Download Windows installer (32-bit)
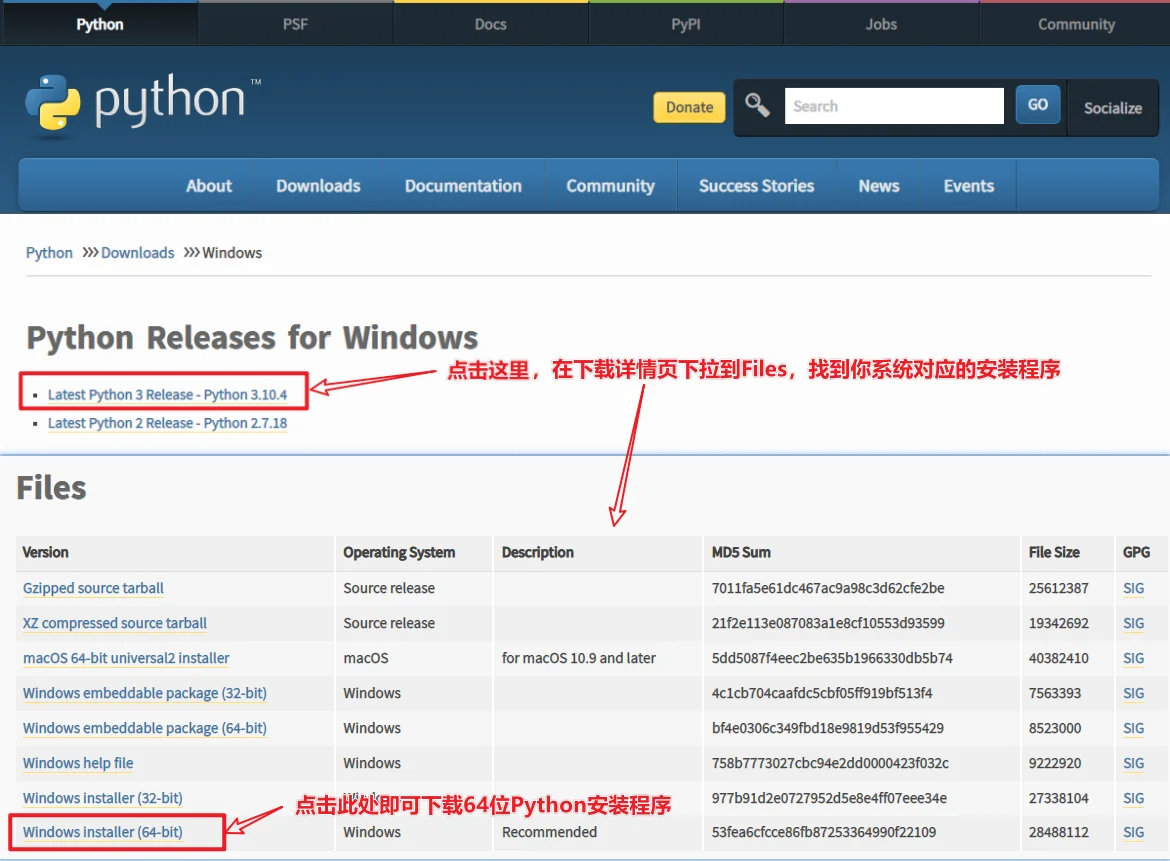The height and width of the screenshot is (861, 1170). pyautogui.click(x=103, y=798)
